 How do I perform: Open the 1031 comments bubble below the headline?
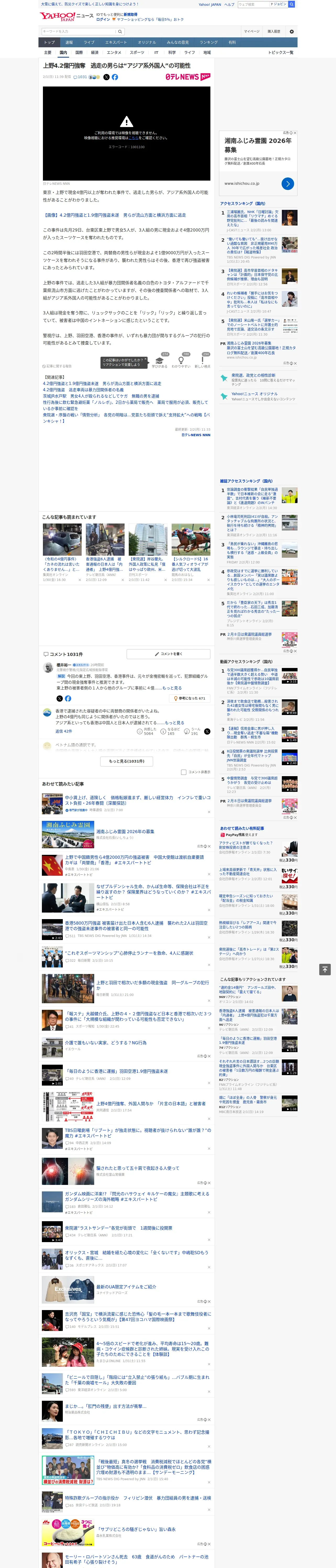[x=81, y=77]
